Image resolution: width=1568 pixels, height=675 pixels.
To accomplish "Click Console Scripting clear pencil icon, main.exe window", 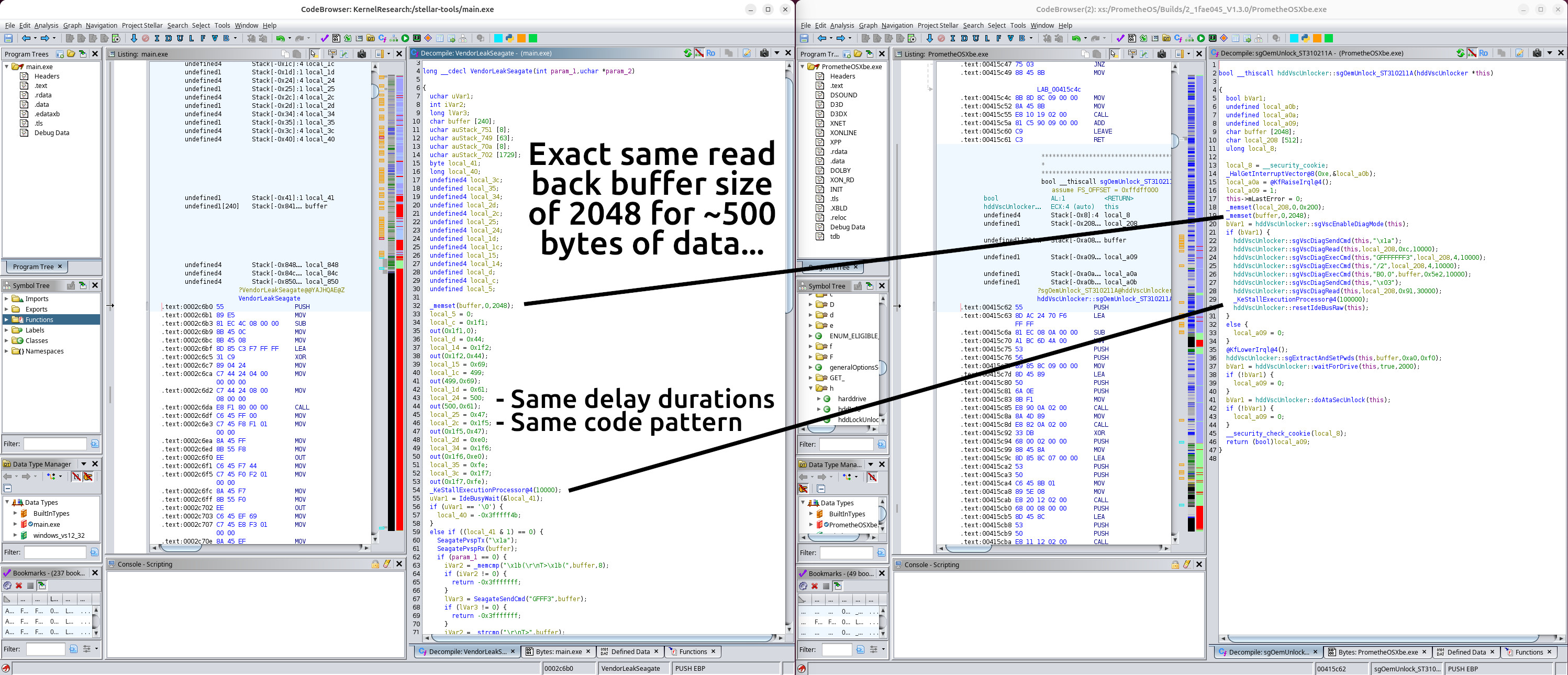I will click(x=386, y=564).
